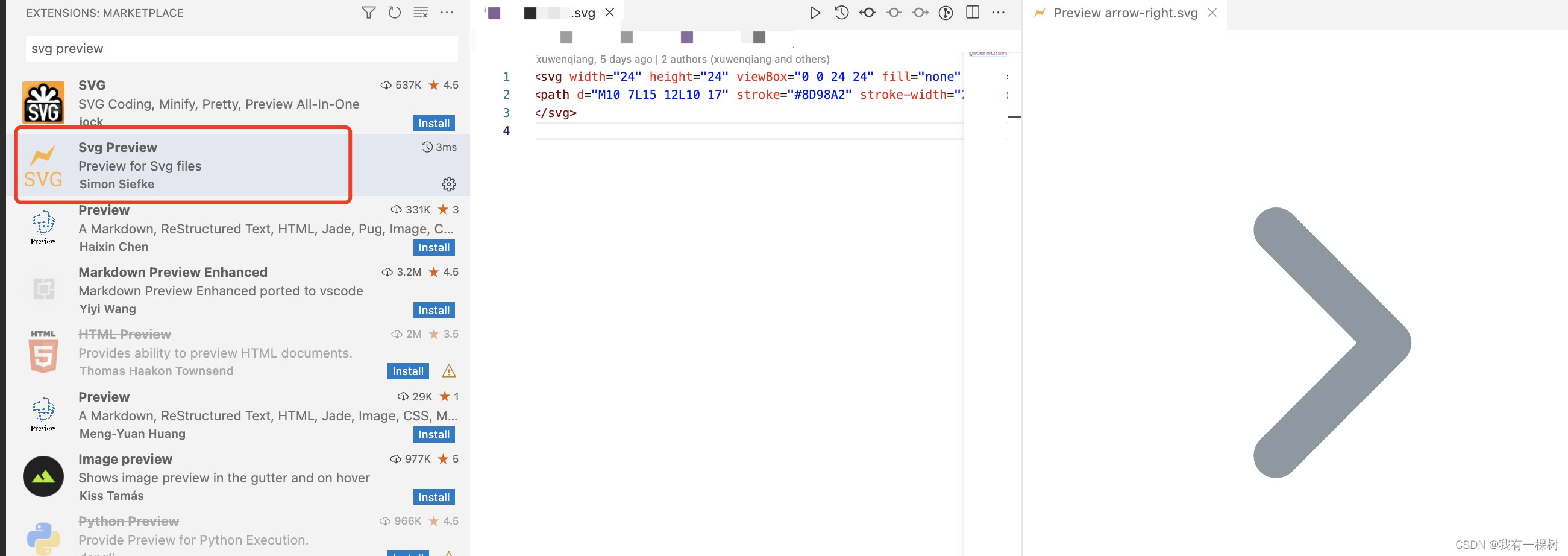Viewport: 1568px width, 556px height.
Task: Run the file with play icon
Action: pyautogui.click(x=815, y=13)
